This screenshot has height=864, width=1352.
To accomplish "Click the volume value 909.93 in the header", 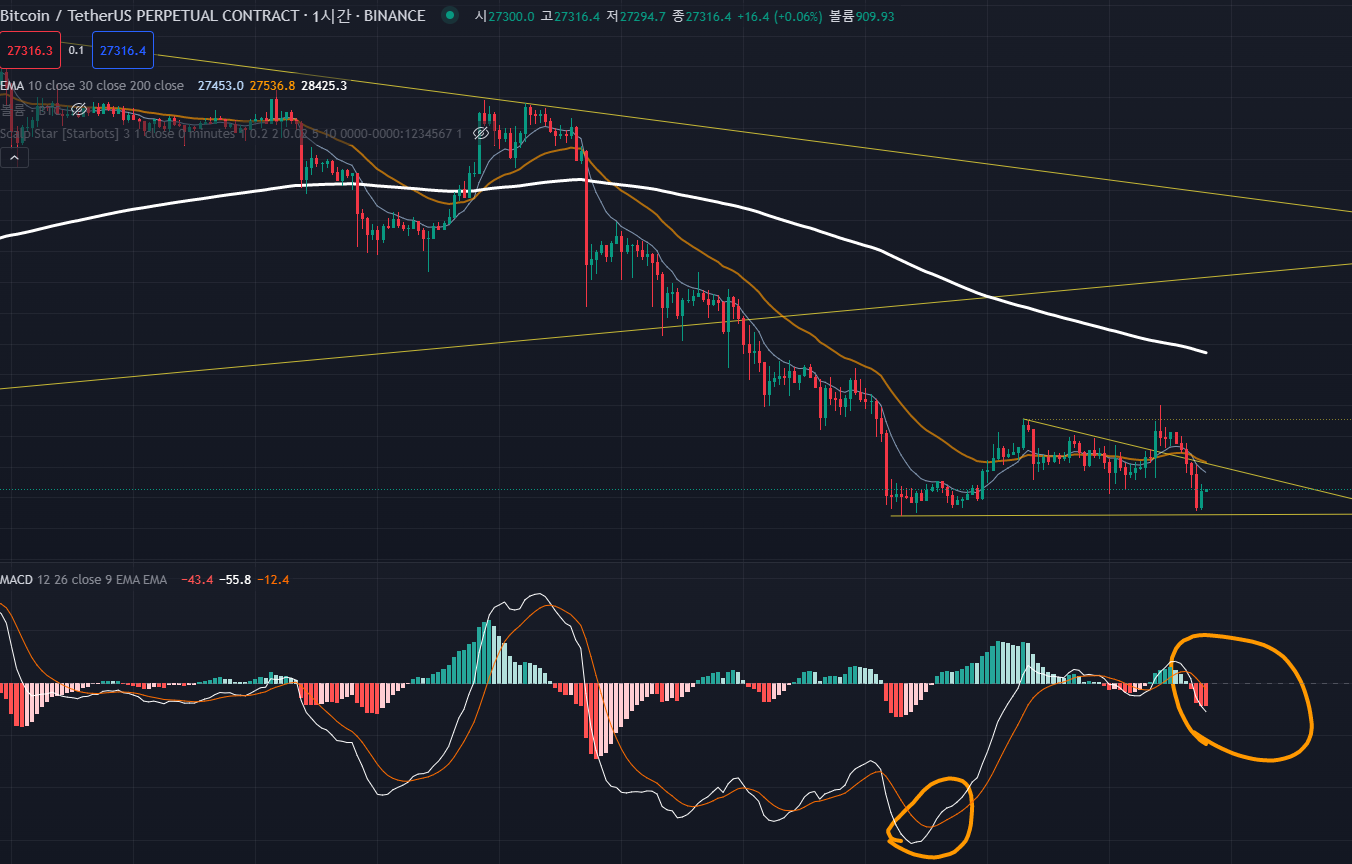I will coord(873,16).
